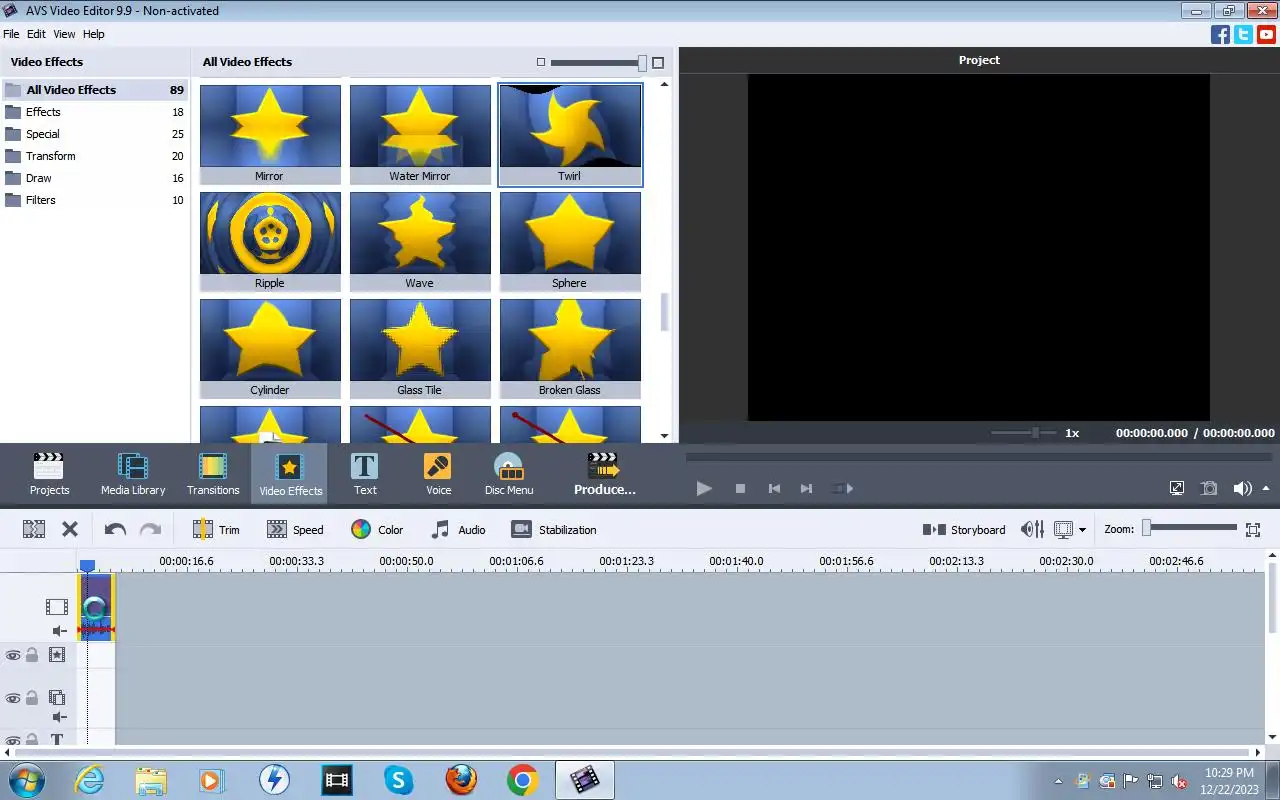Open the Trim tool
The width and height of the screenshot is (1280, 800).
216,530
